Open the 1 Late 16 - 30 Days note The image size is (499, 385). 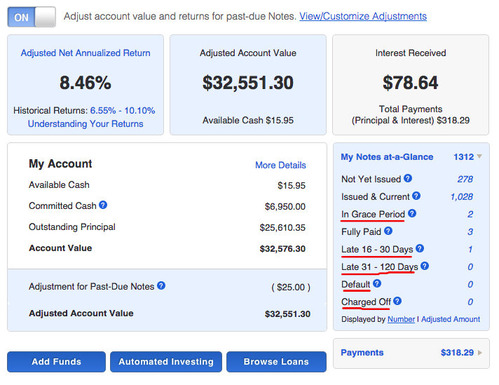click(470, 249)
